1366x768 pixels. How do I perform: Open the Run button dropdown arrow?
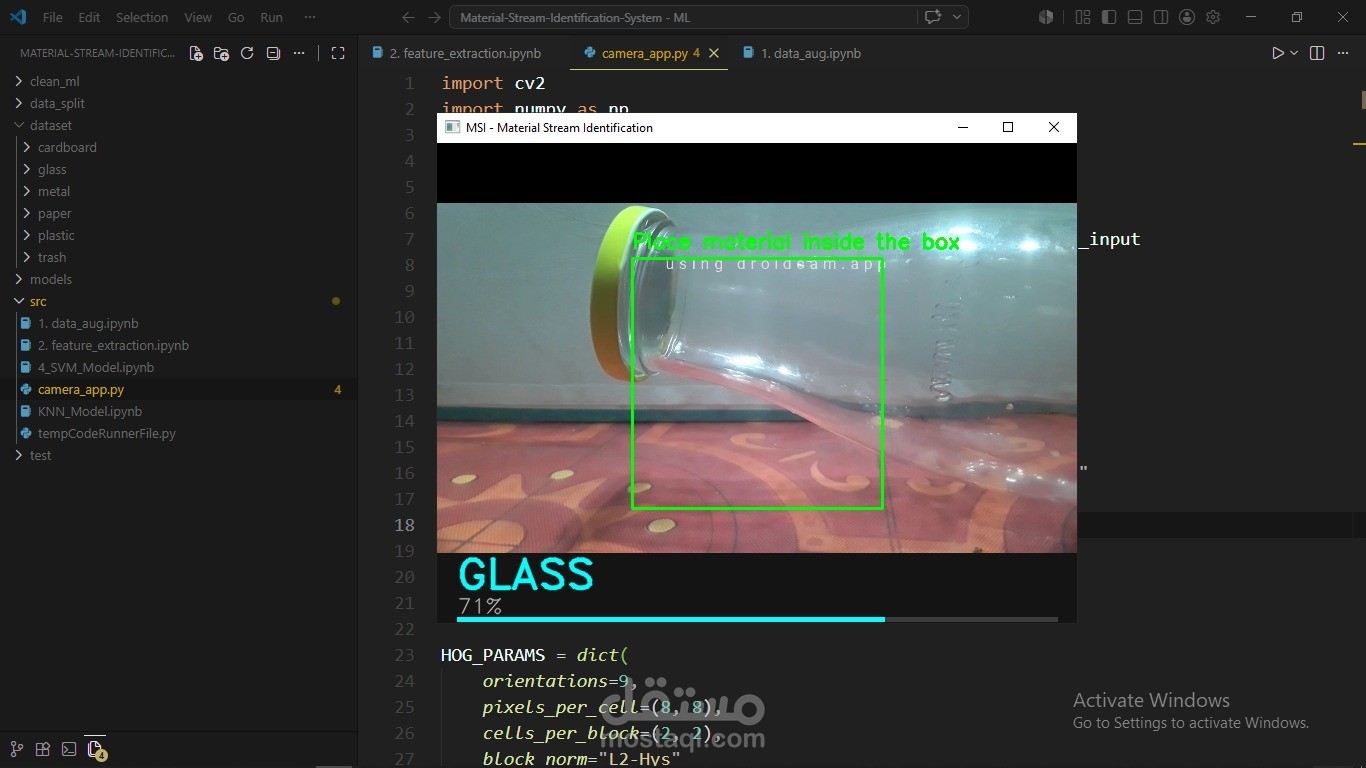coord(1294,54)
